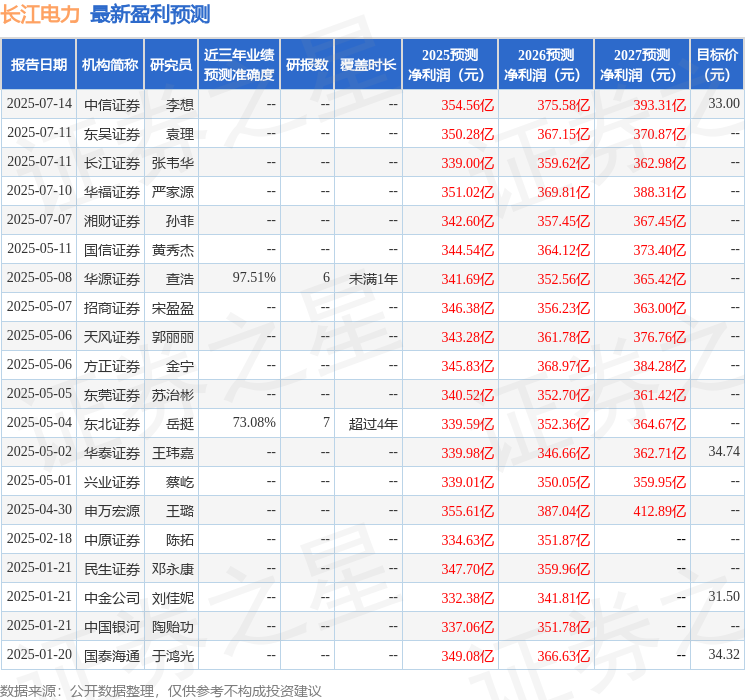Select the 超过4年 coverage duration cell
The width and height of the screenshot is (745, 700).
373,423
